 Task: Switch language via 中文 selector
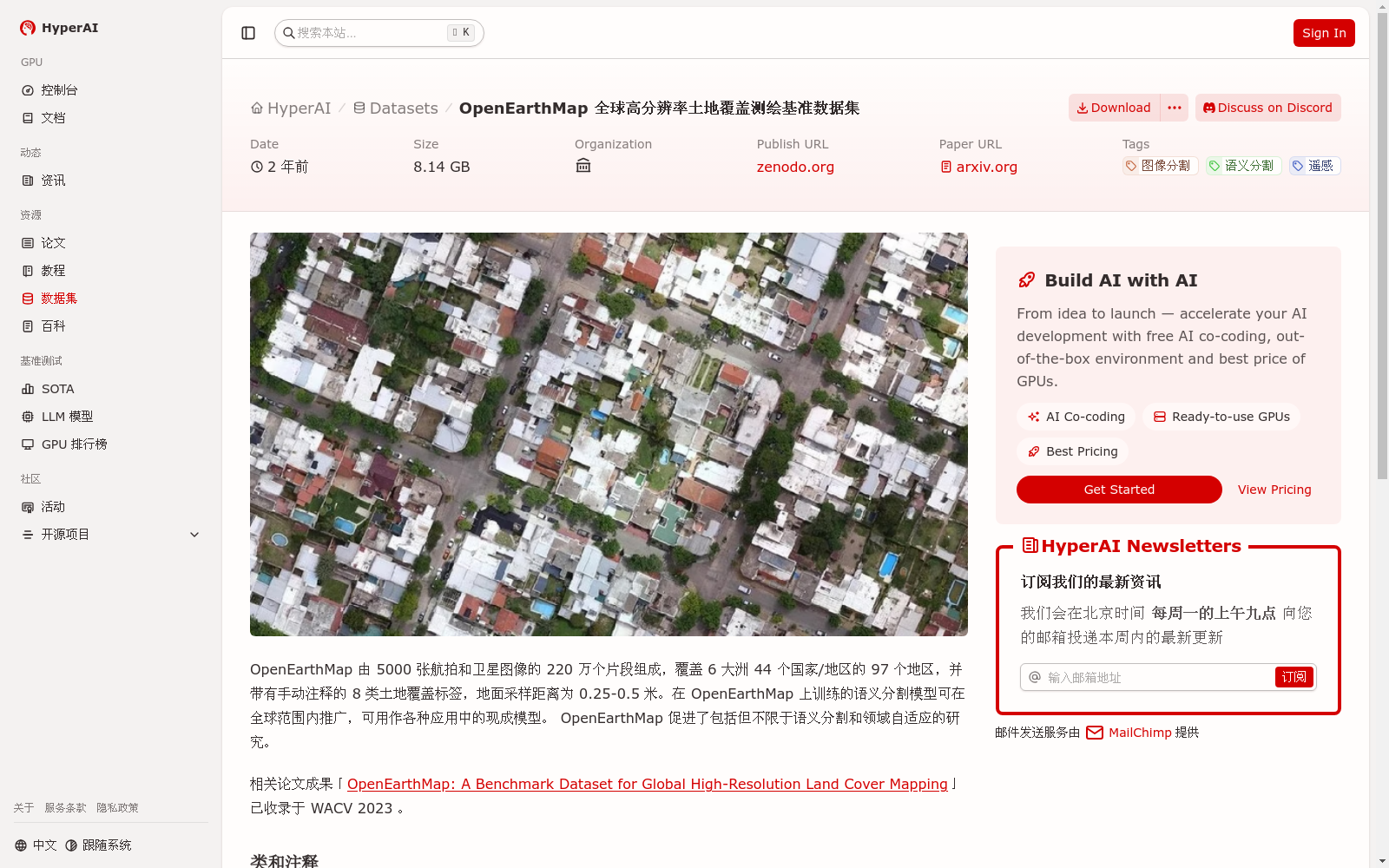click(36, 845)
